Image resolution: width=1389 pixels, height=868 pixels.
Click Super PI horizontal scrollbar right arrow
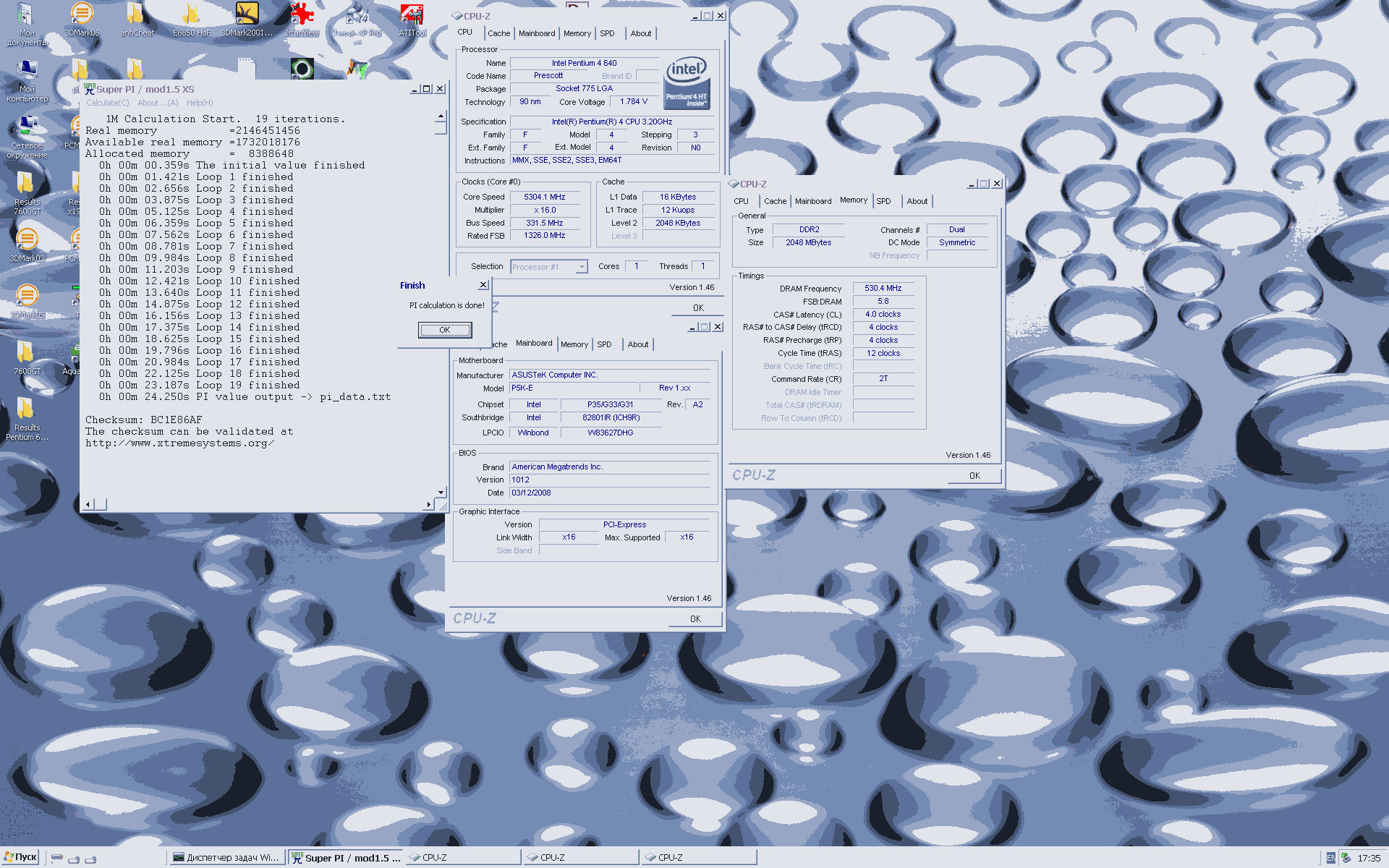[x=428, y=504]
